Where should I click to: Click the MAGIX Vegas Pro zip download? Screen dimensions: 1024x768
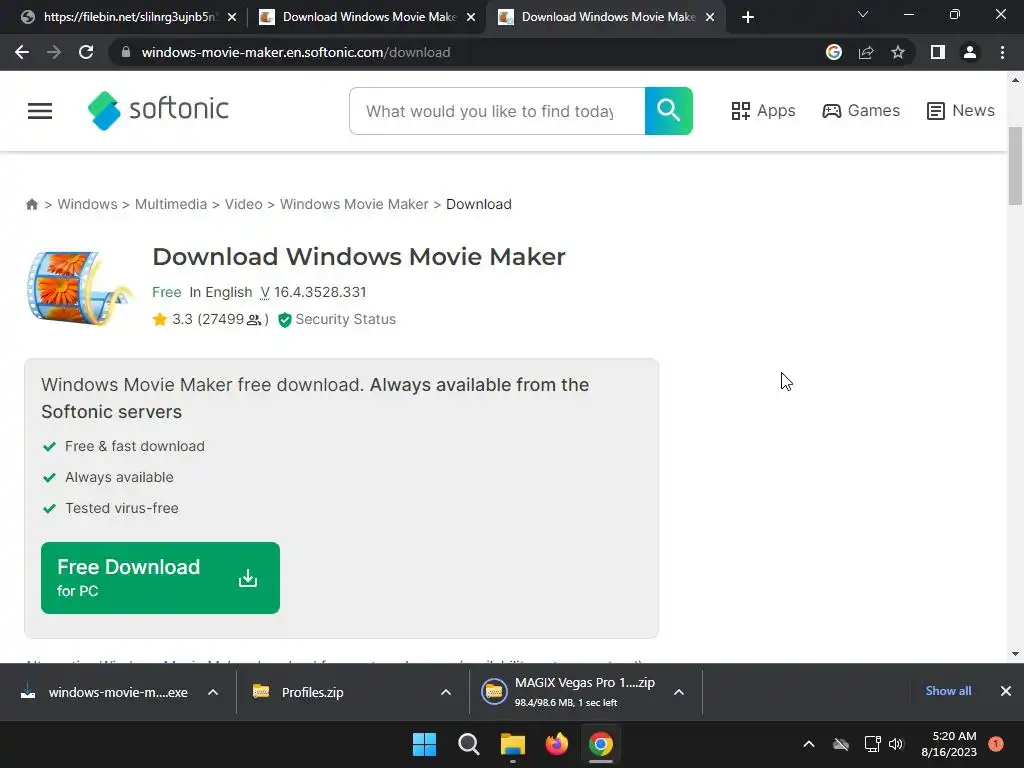click(568, 692)
